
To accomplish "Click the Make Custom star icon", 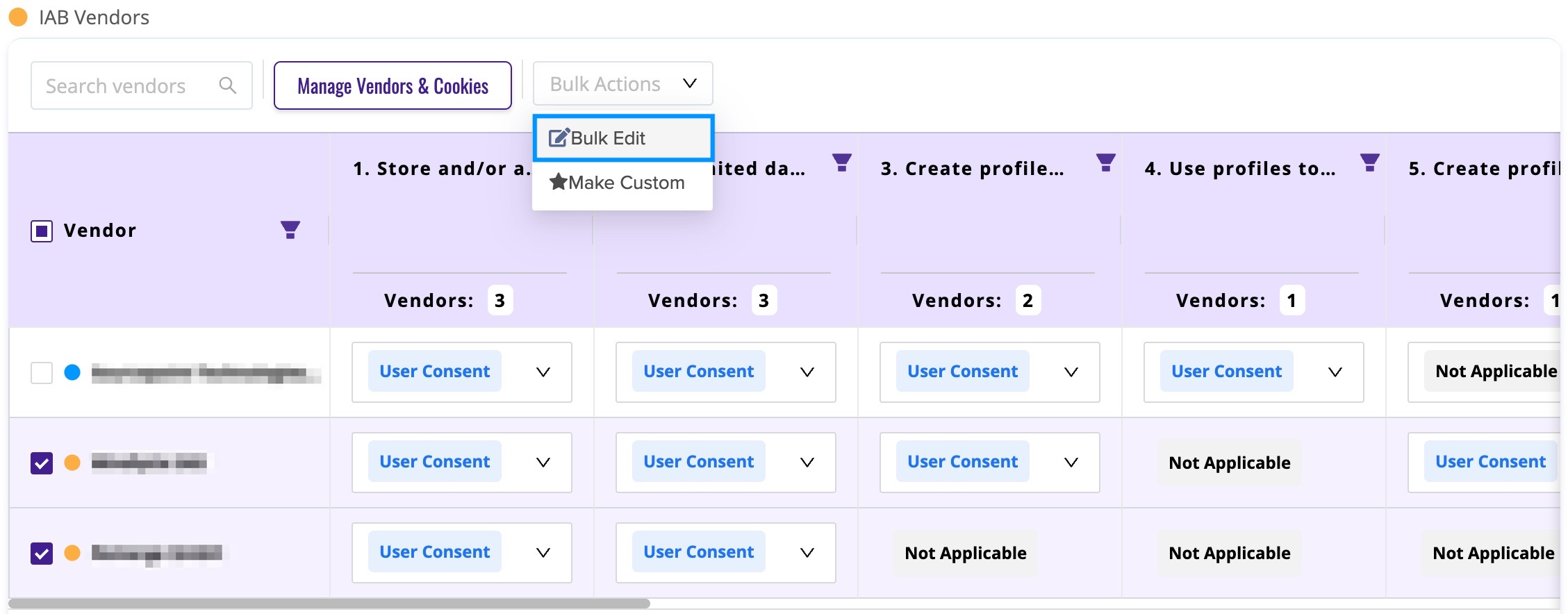I will click(558, 182).
